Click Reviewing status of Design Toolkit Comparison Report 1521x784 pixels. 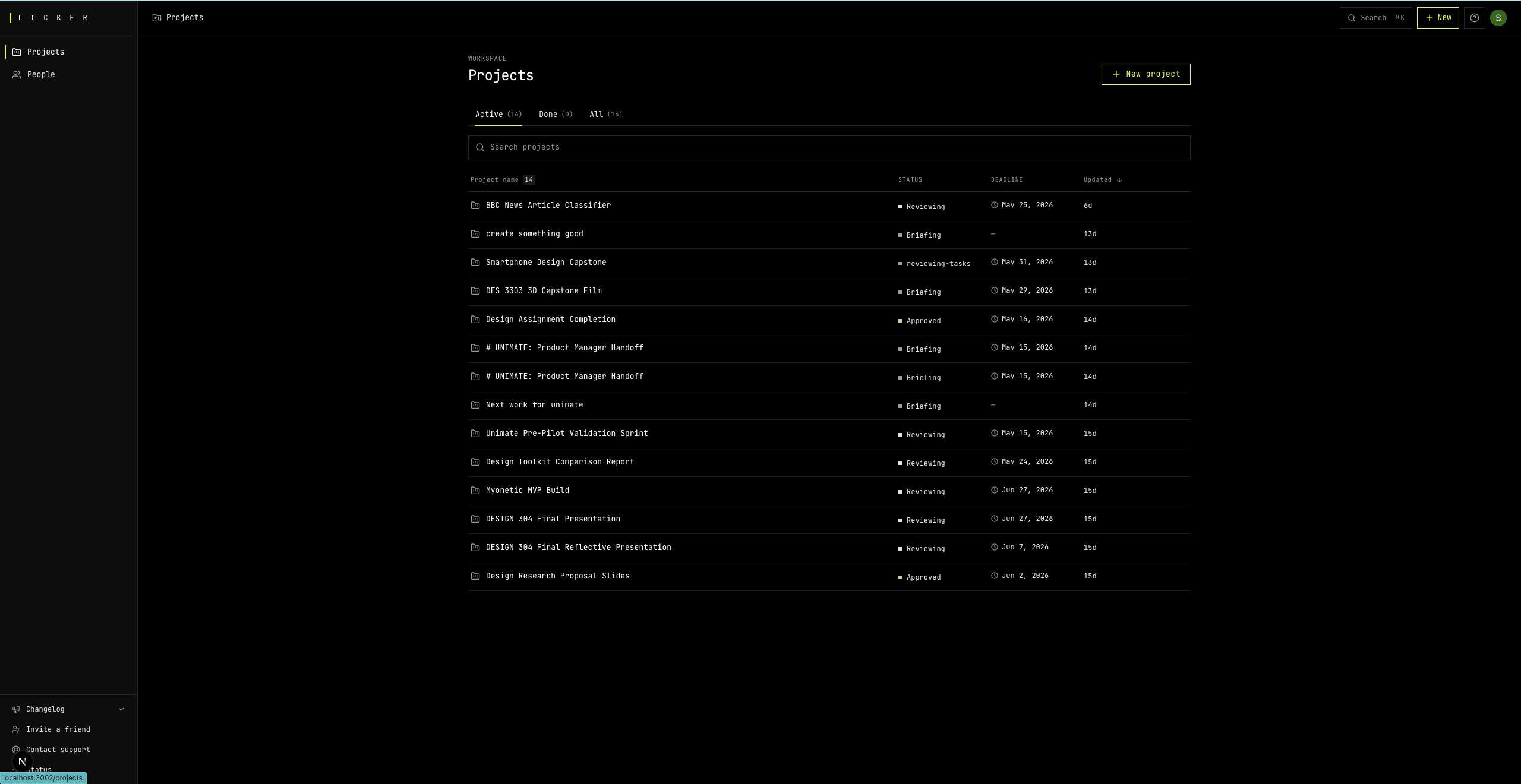point(922,463)
